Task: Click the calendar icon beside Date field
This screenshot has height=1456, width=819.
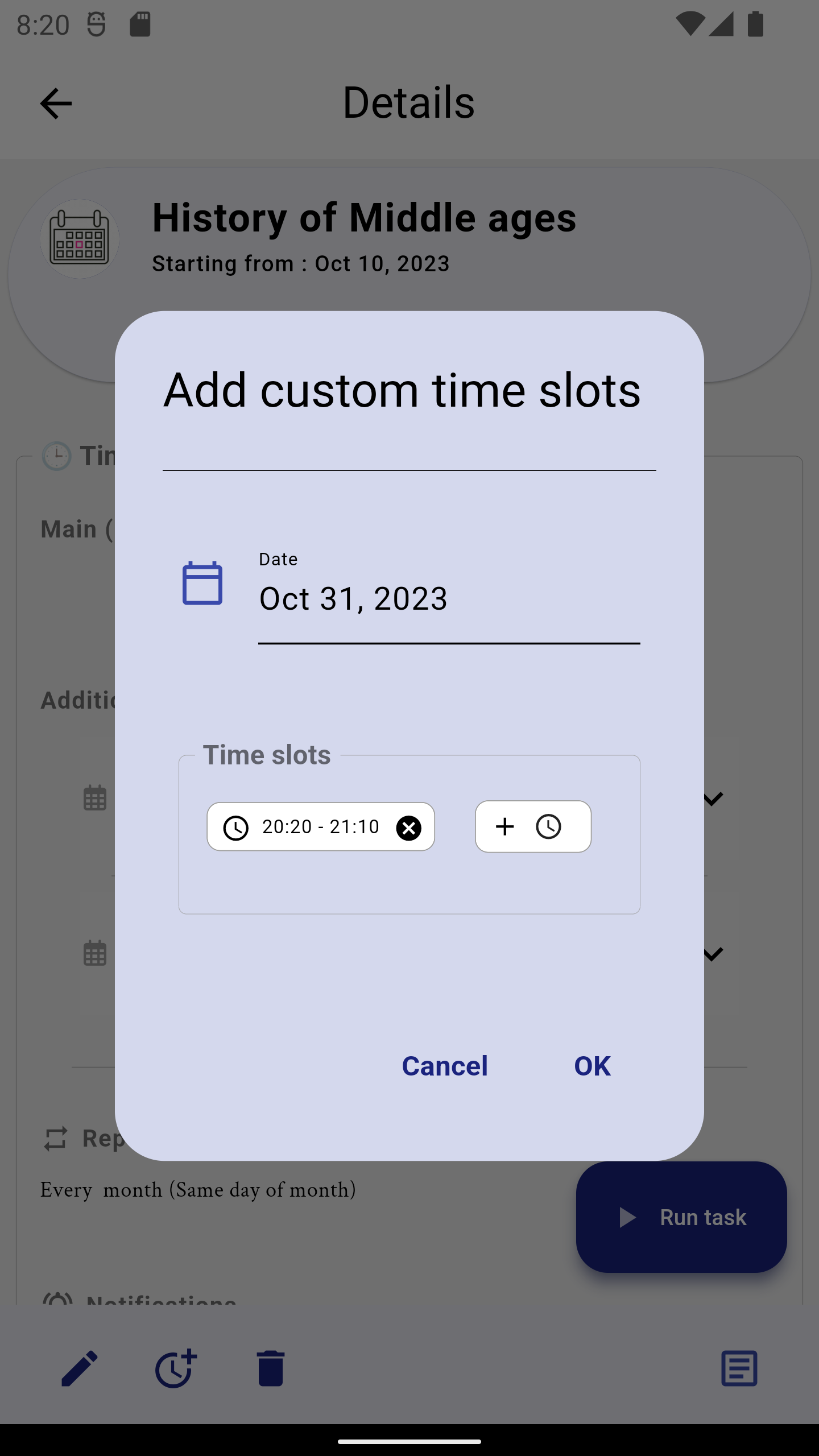Action: [x=202, y=583]
